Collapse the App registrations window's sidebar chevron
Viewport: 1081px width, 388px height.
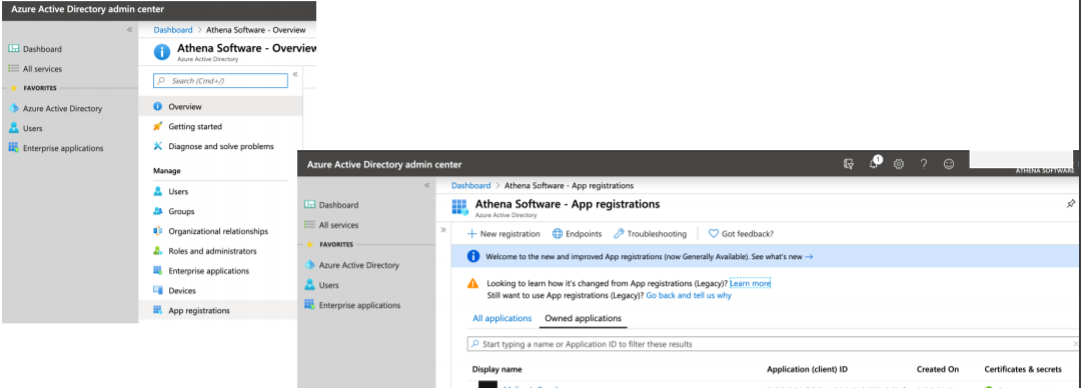[x=427, y=185]
